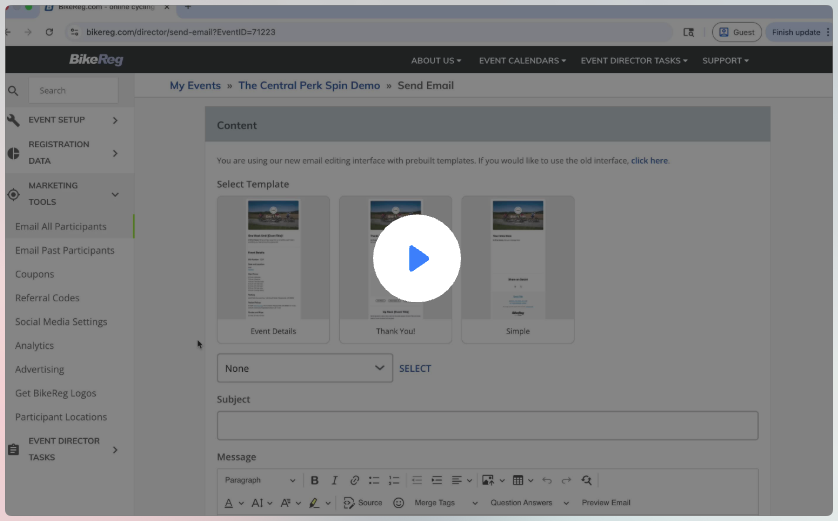Open Get BikeReg Logos
This screenshot has width=838, height=521.
56,393
